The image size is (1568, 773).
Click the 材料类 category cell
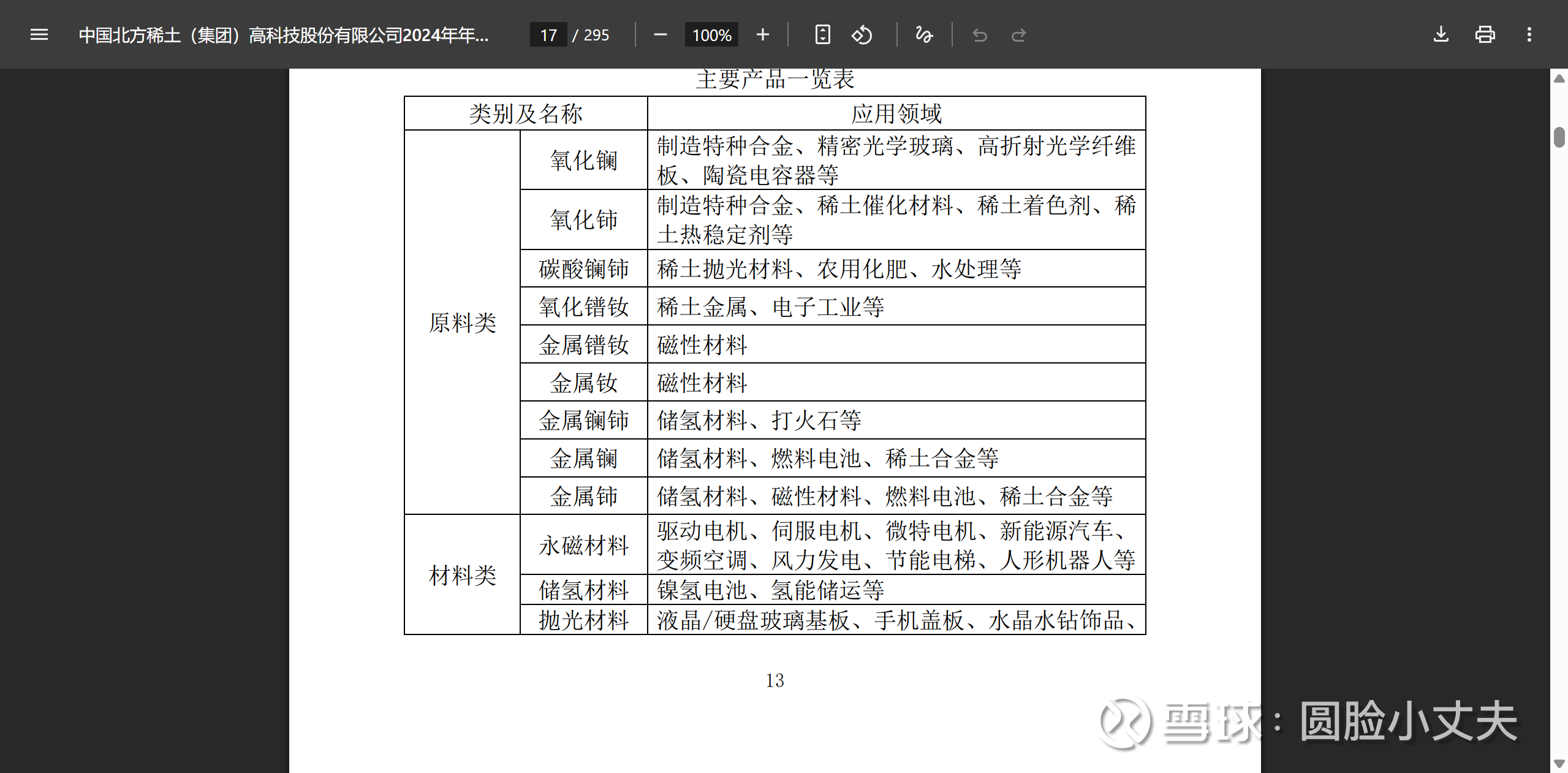[x=462, y=575]
